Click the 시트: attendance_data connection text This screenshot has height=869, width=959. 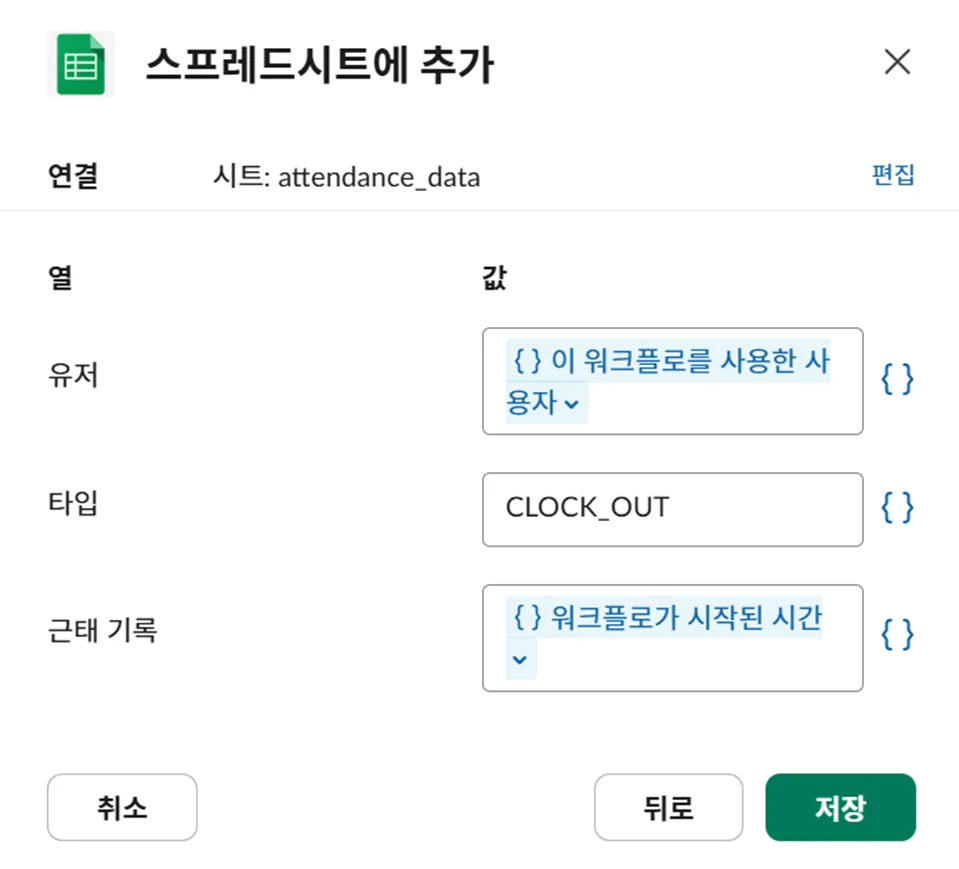[x=347, y=177]
